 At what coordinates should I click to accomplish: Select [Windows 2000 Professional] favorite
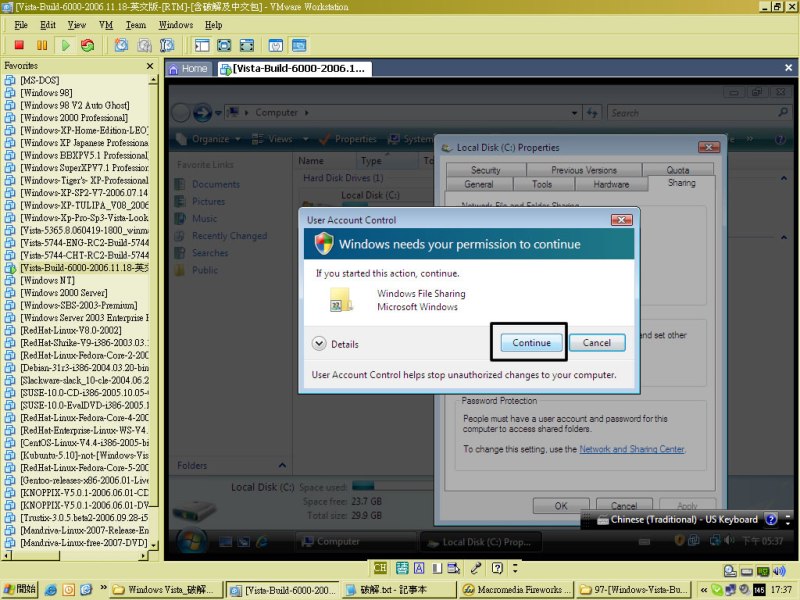coord(74,118)
